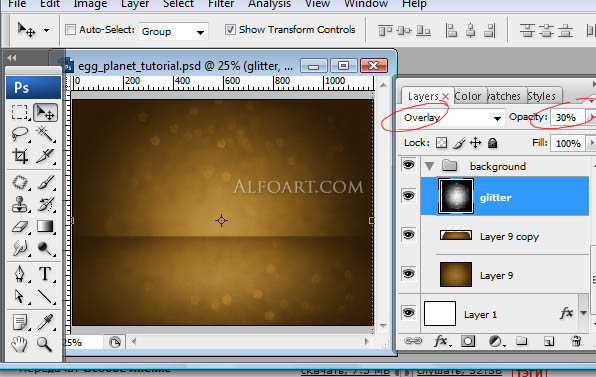The image size is (596, 377).
Task: Pick the Clone Stamp tool
Action: (20, 204)
